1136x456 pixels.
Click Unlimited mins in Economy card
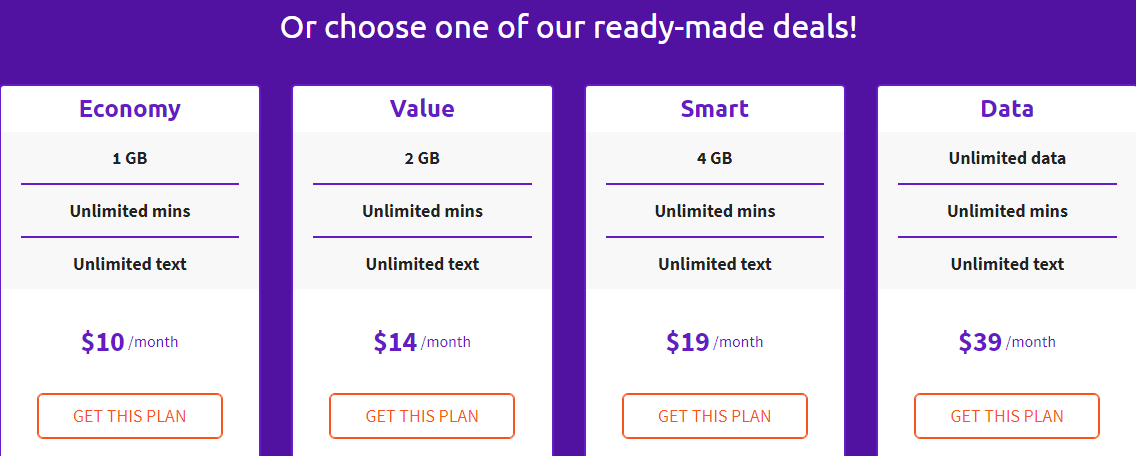[x=130, y=211]
